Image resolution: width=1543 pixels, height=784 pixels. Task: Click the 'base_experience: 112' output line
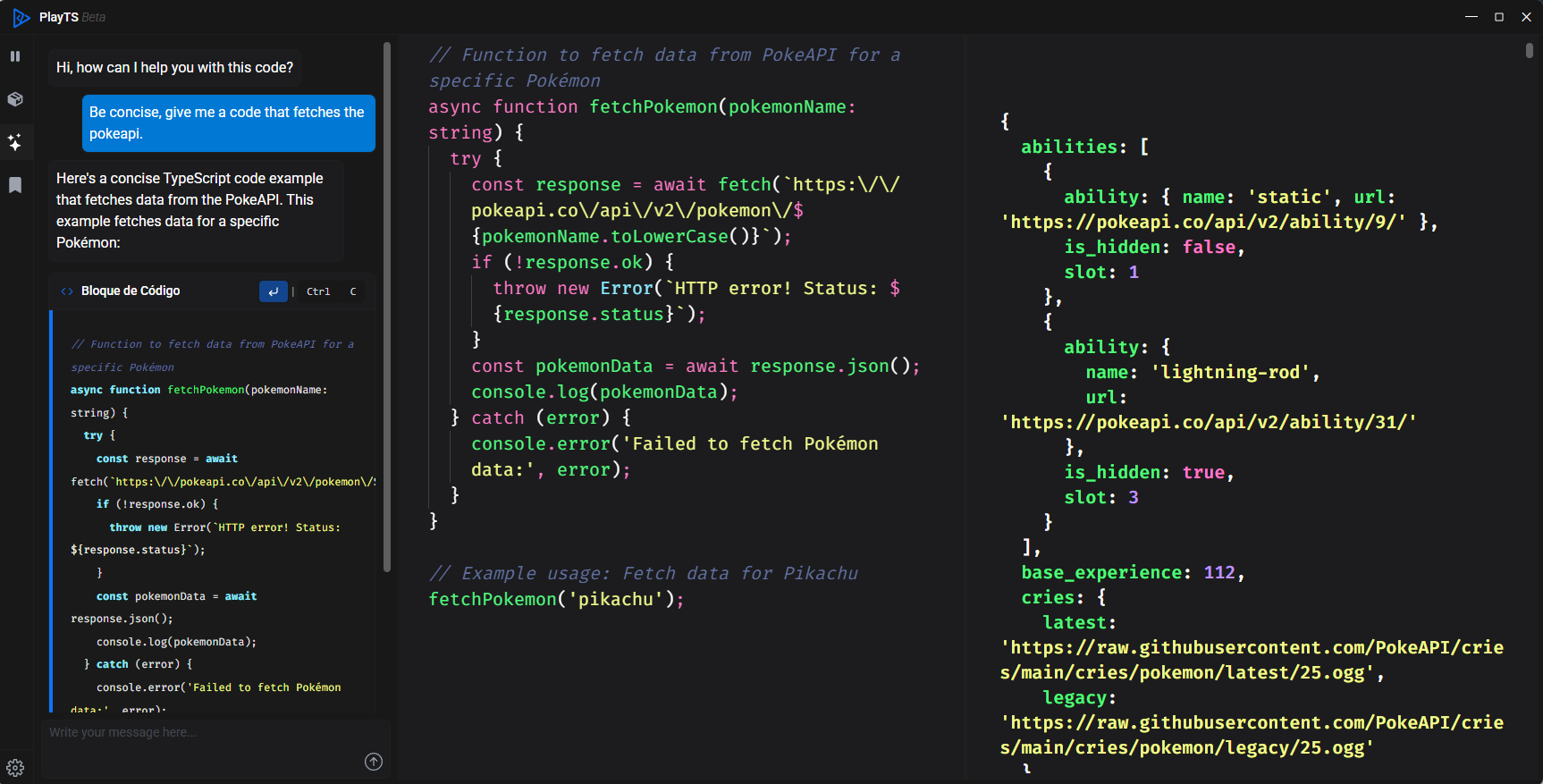point(1132,573)
